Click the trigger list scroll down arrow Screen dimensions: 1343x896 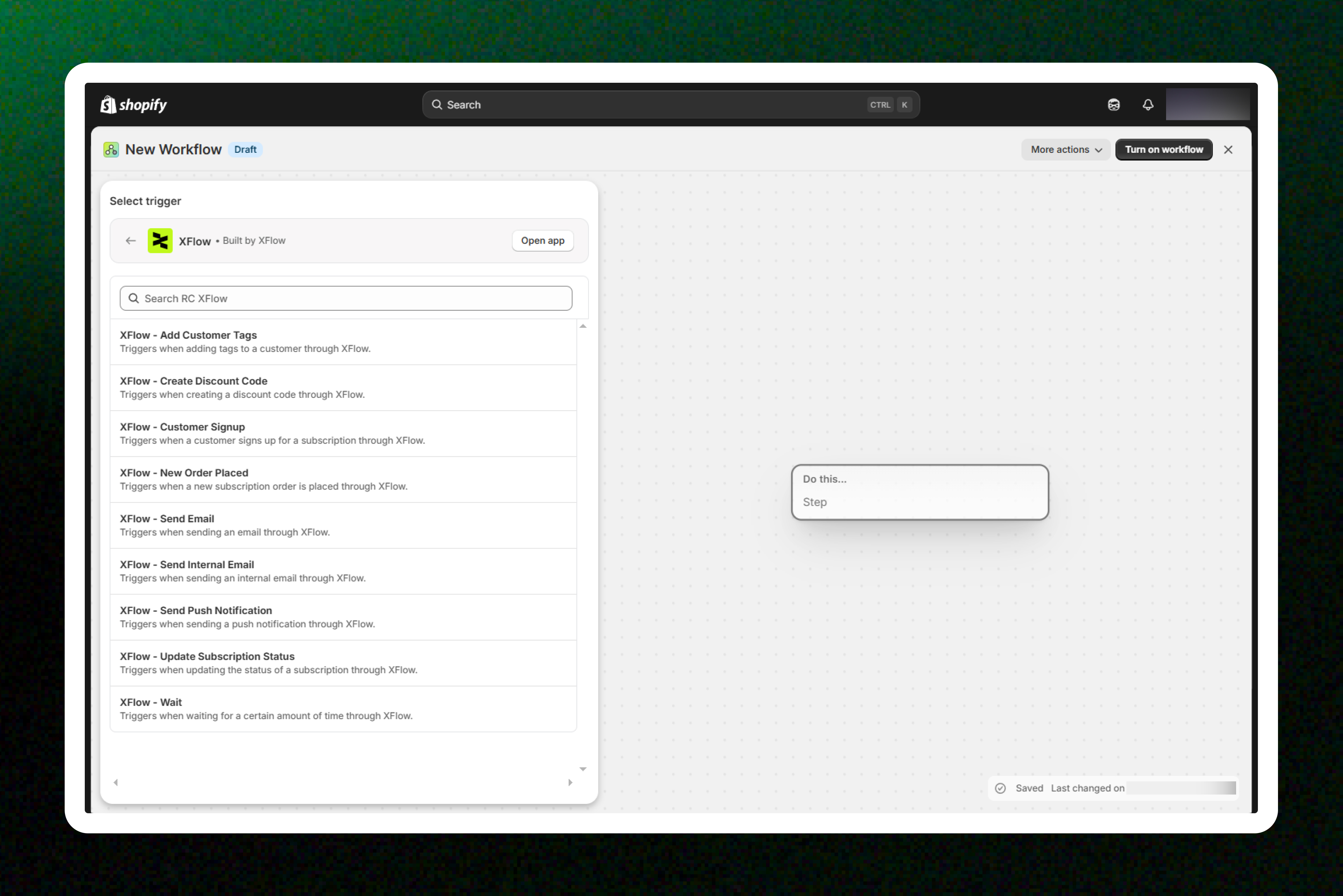click(x=583, y=769)
